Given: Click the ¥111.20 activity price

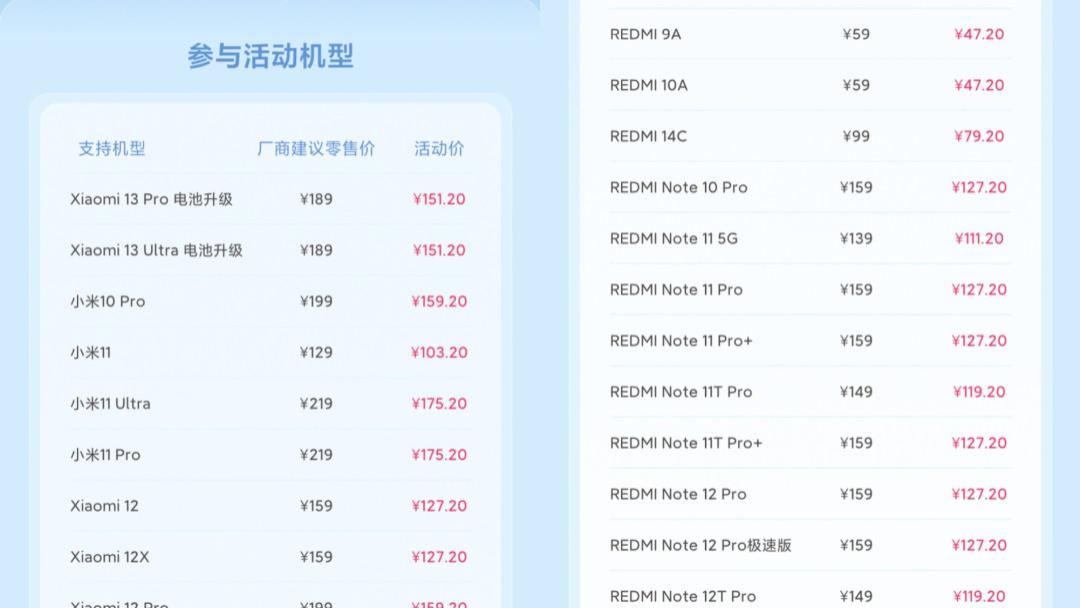Looking at the screenshot, I should click(x=979, y=238).
